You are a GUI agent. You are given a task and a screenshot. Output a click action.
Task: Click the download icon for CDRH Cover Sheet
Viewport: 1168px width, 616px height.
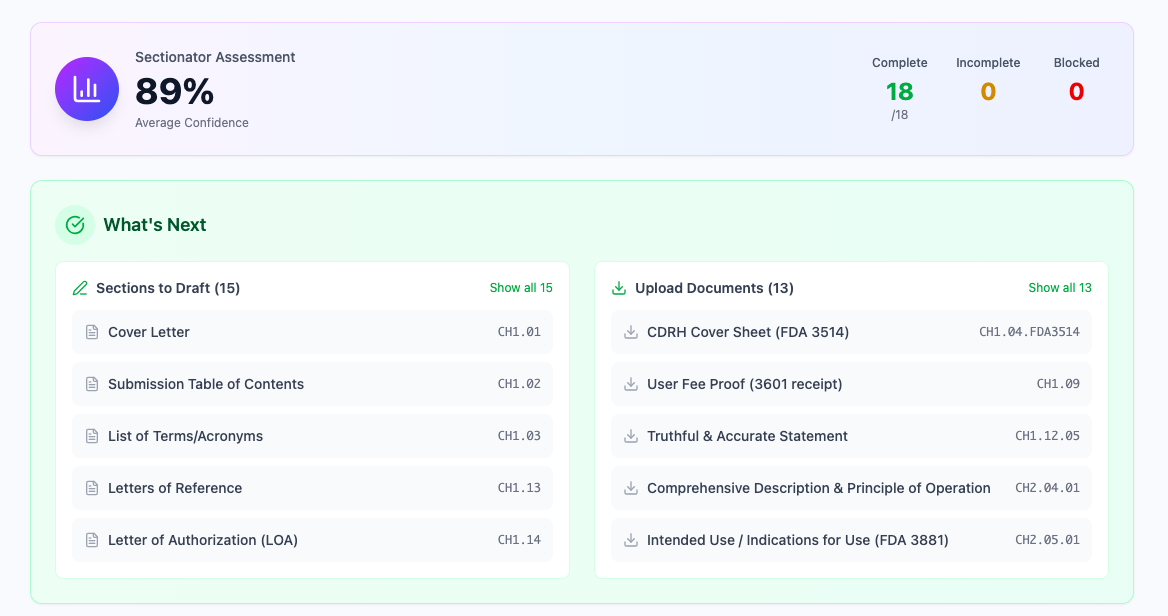click(x=630, y=332)
